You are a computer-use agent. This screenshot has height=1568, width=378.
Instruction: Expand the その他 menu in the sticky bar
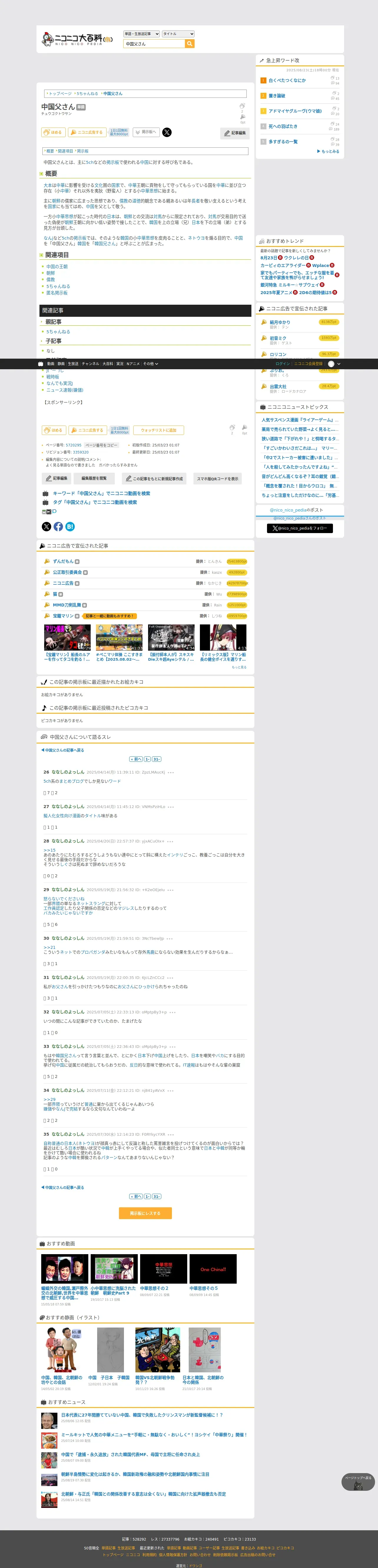(150, 363)
